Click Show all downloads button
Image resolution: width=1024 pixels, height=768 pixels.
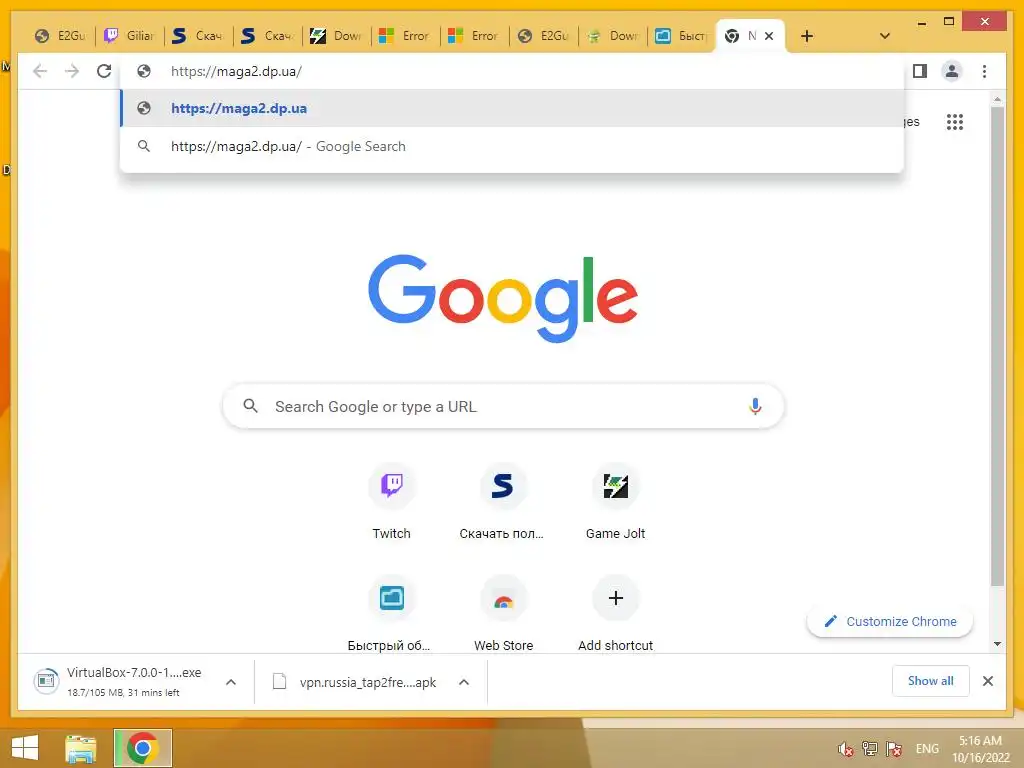pyautogui.click(x=931, y=681)
